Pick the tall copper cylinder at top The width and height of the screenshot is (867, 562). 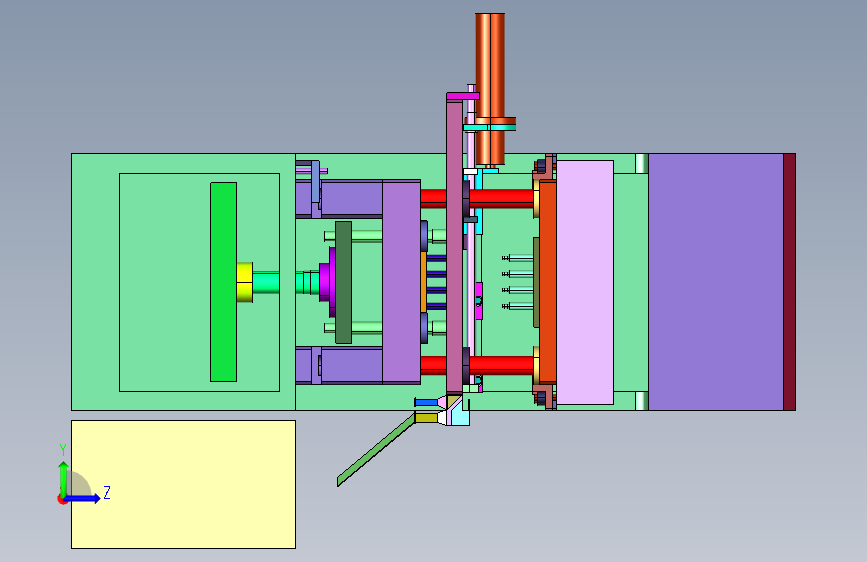tap(490, 89)
